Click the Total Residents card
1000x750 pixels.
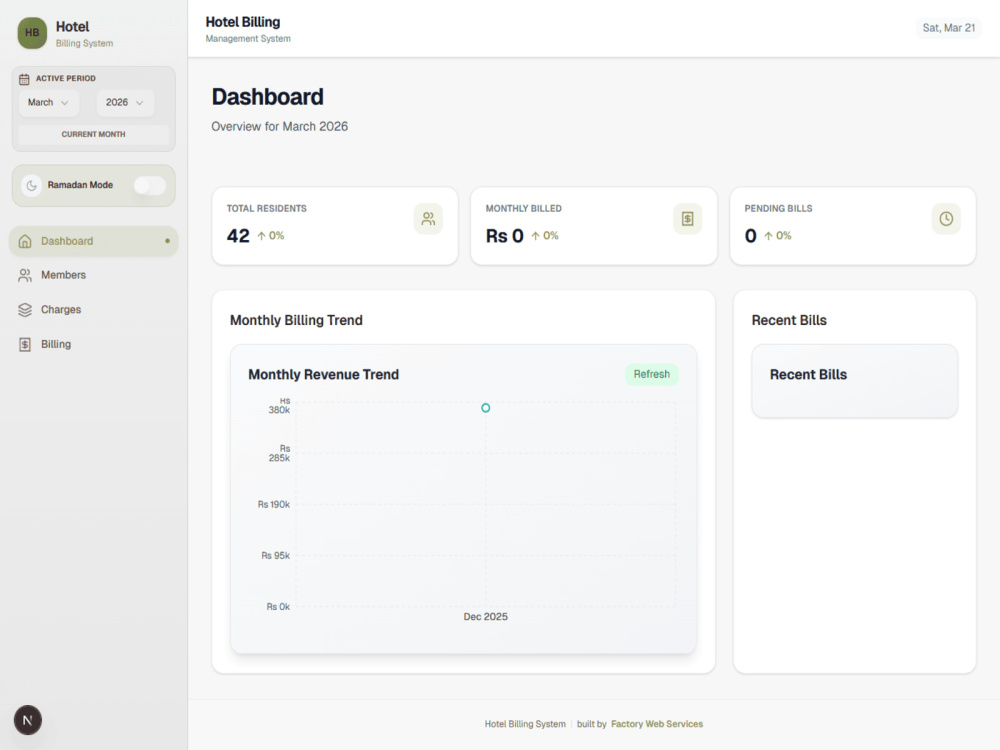tap(335, 226)
